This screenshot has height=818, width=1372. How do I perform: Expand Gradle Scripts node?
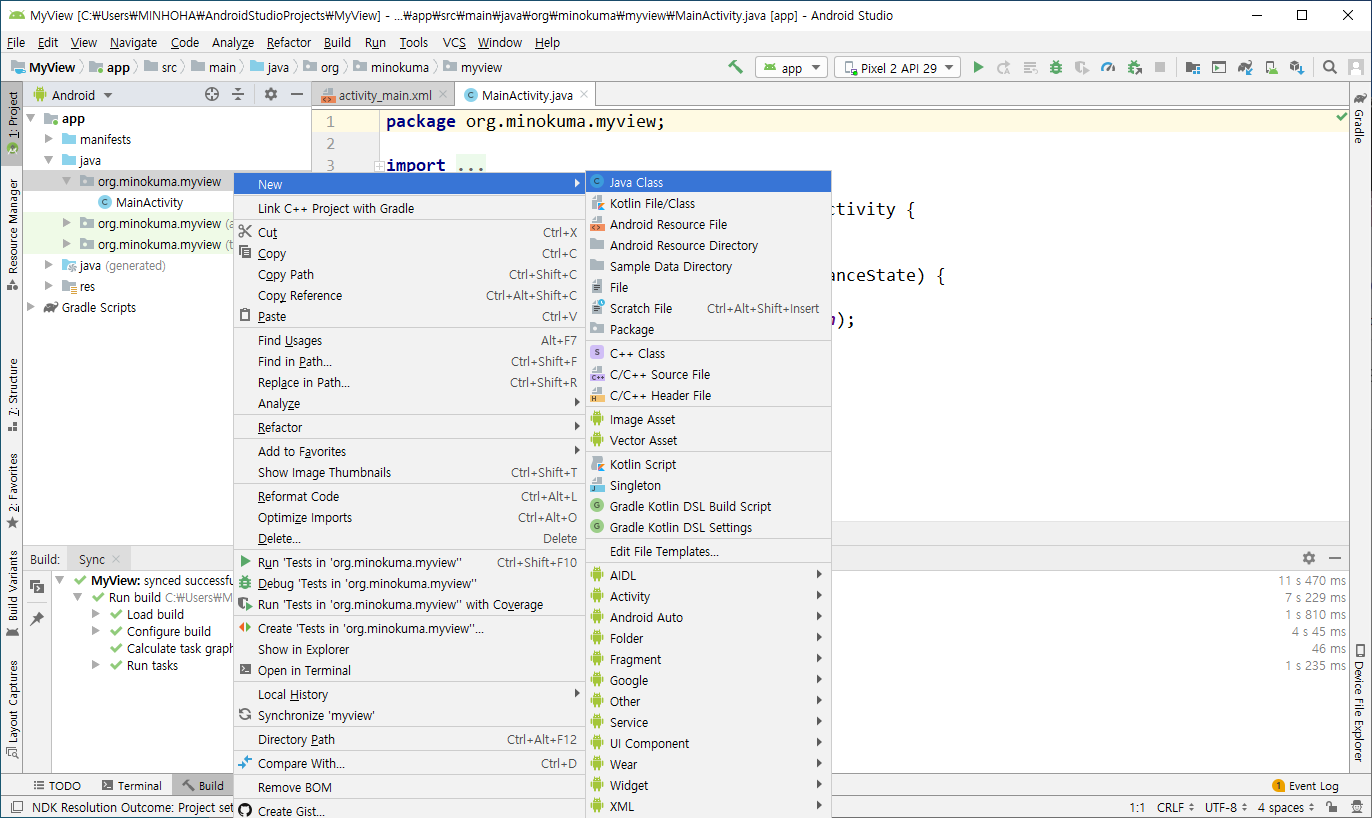tap(30, 308)
